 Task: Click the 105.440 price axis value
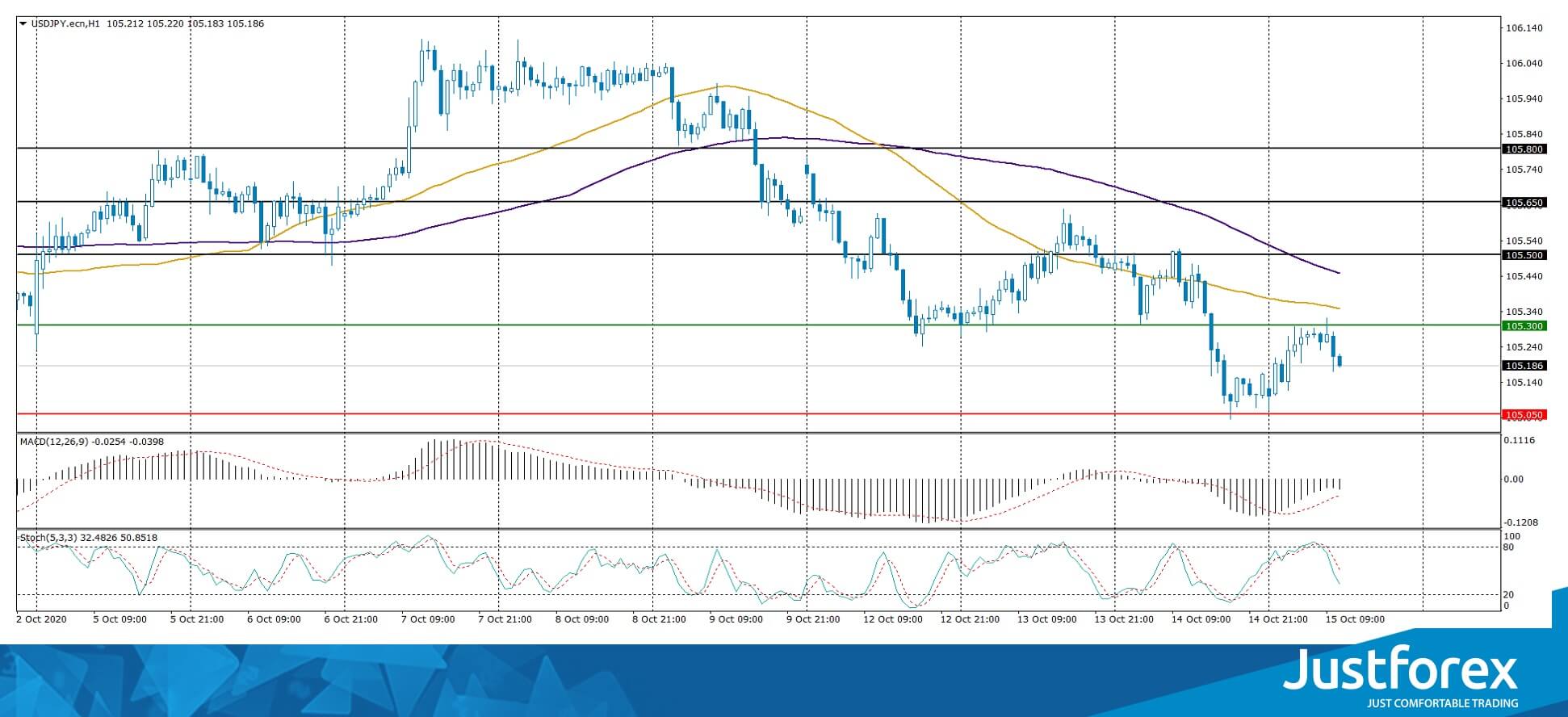pos(1524,276)
